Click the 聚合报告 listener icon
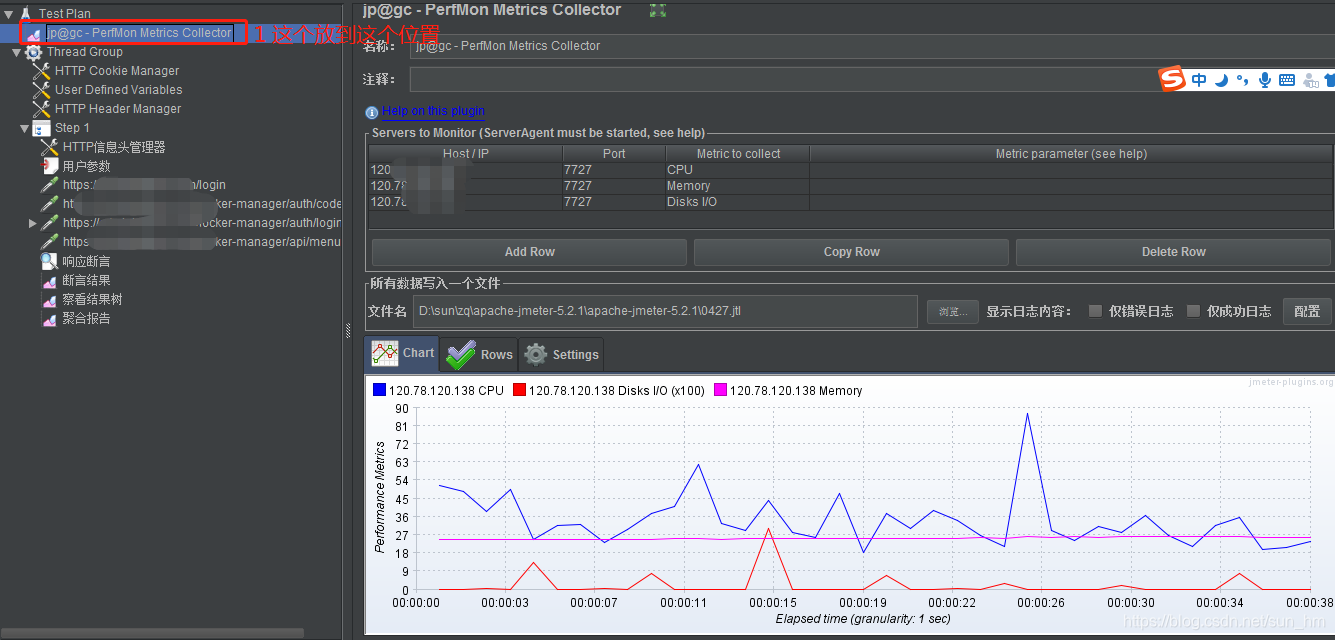 [49, 319]
